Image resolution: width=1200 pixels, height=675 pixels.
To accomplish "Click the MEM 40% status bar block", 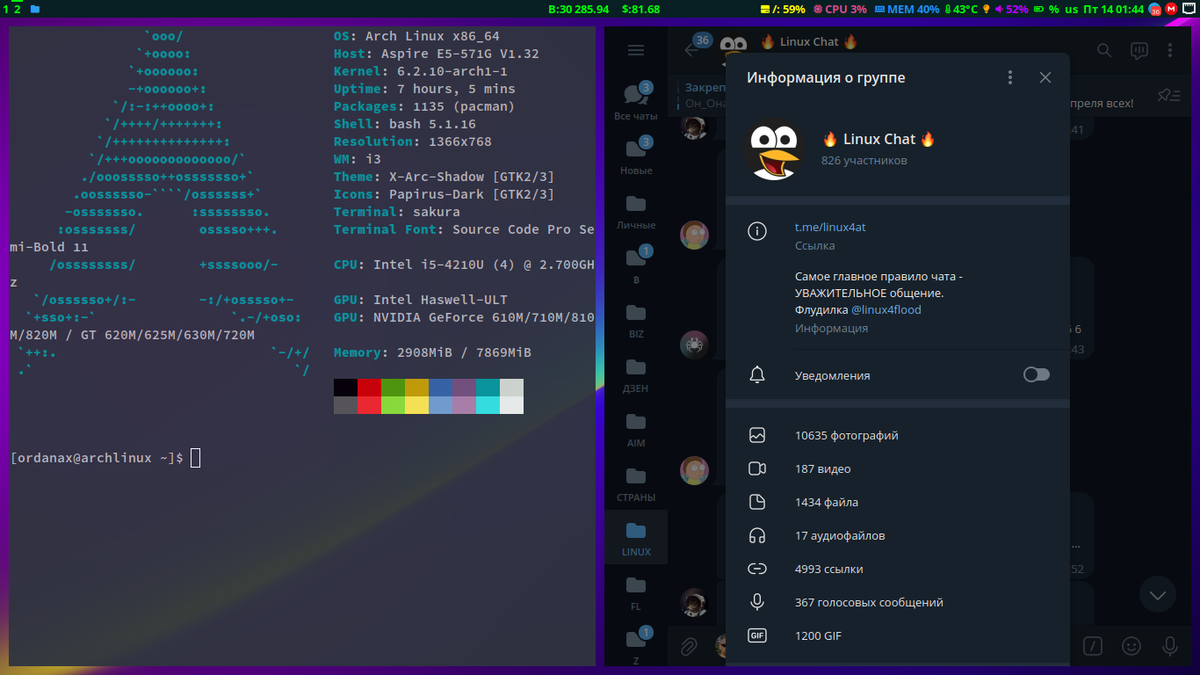I will point(907,9).
